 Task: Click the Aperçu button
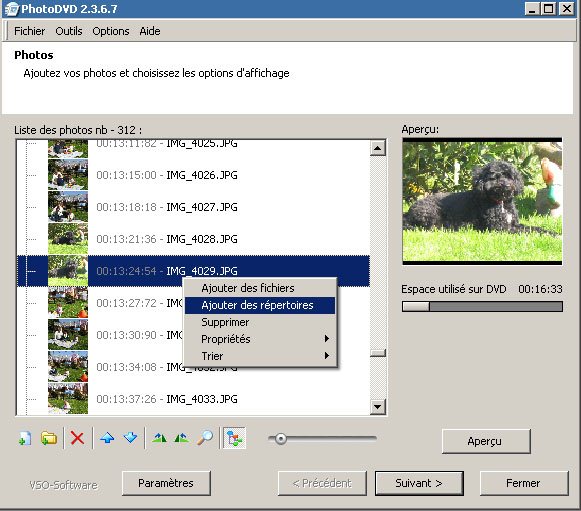click(486, 441)
